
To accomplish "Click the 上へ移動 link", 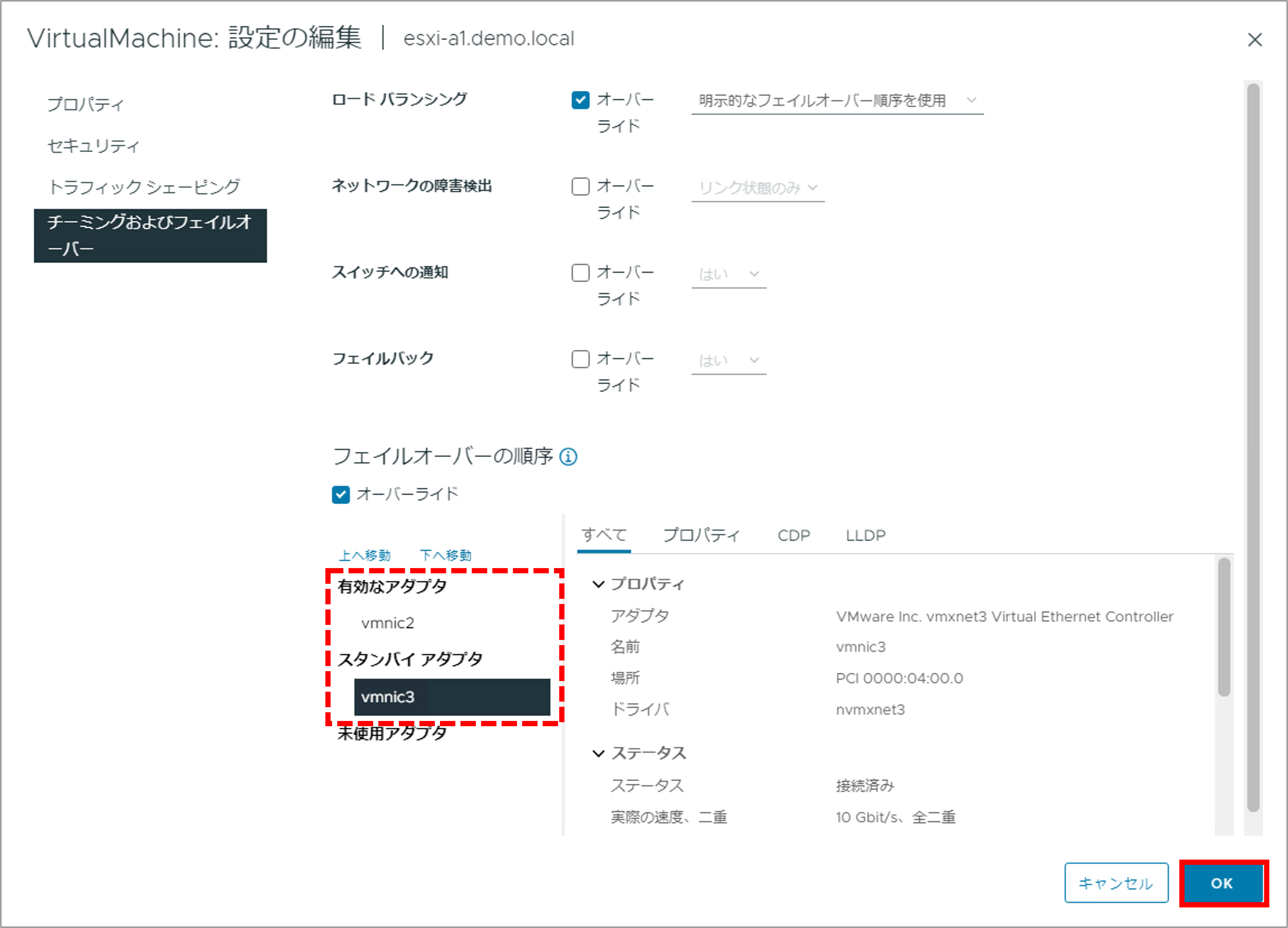I will pos(365,555).
